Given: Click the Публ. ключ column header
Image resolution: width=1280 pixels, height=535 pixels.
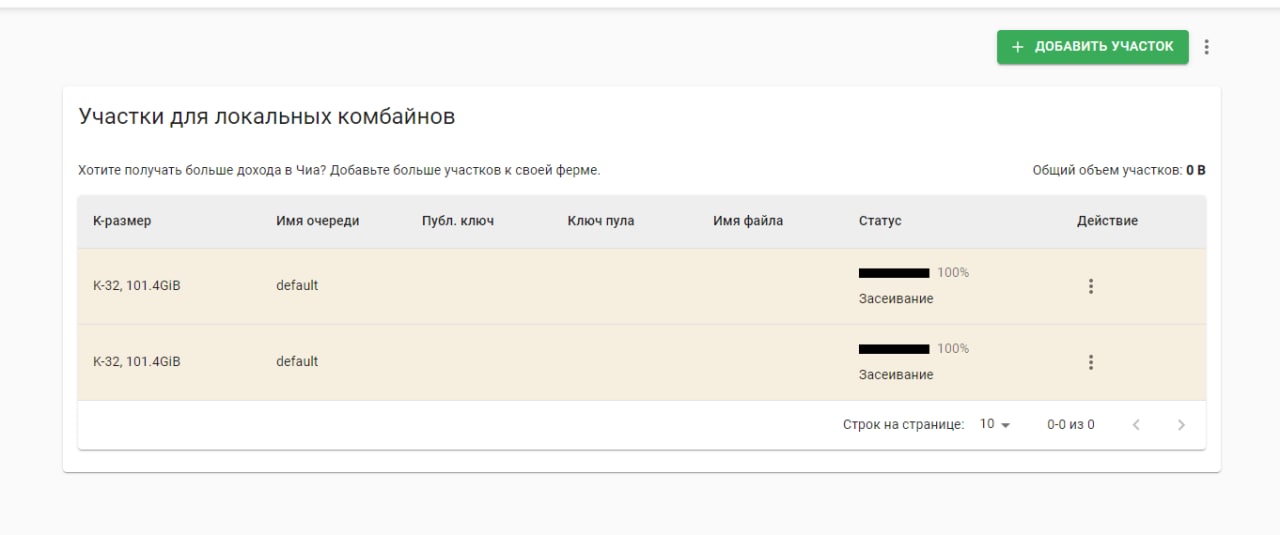Looking at the screenshot, I should point(458,221).
